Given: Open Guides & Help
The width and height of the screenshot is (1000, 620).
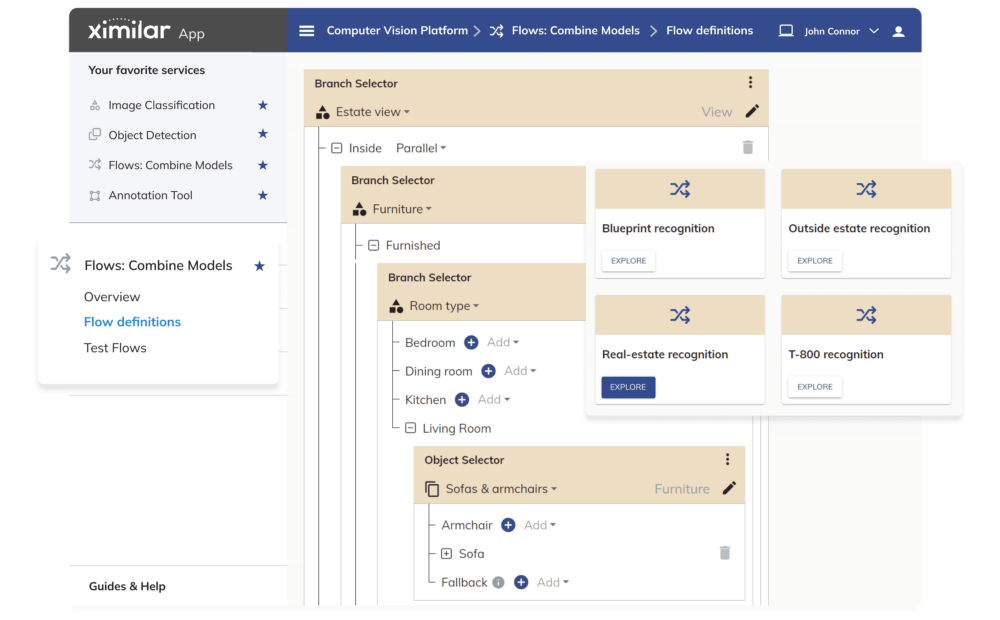Looking at the screenshot, I should [x=127, y=586].
